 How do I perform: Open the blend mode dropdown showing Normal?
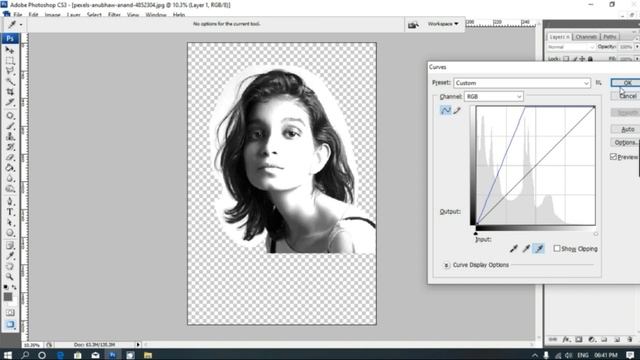(571, 47)
